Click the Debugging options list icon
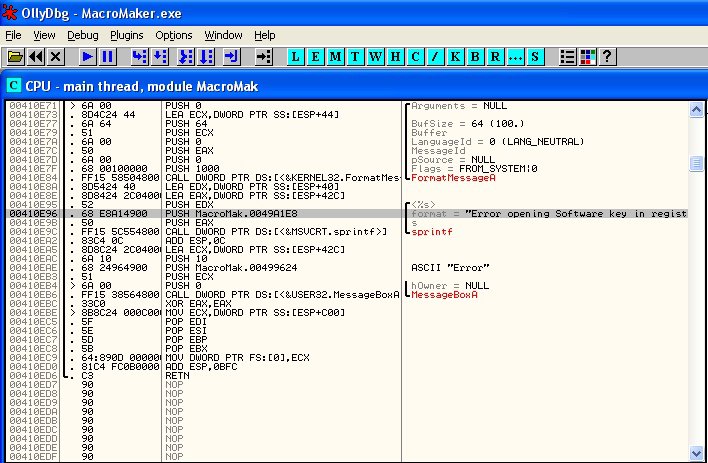The width and height of the screenshot is (708, 463). 568,57
